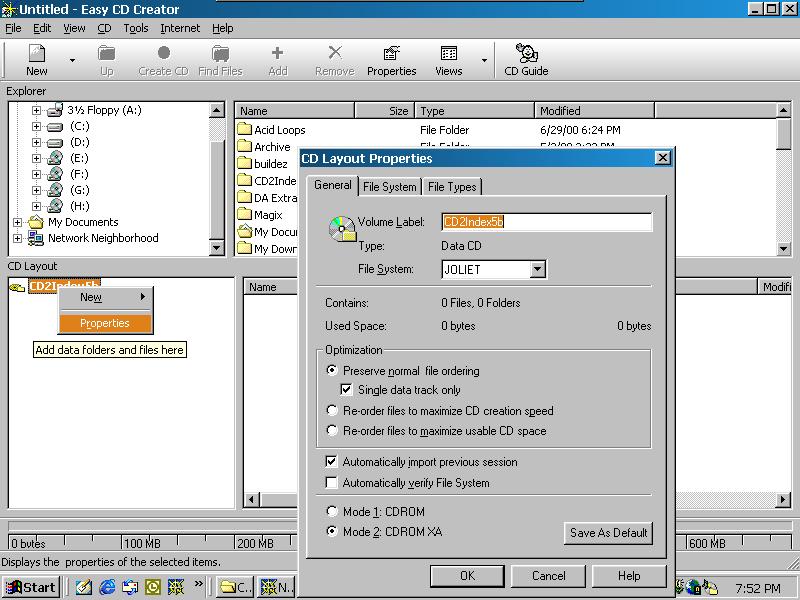Switch to the File System tab

click(389, 187)
